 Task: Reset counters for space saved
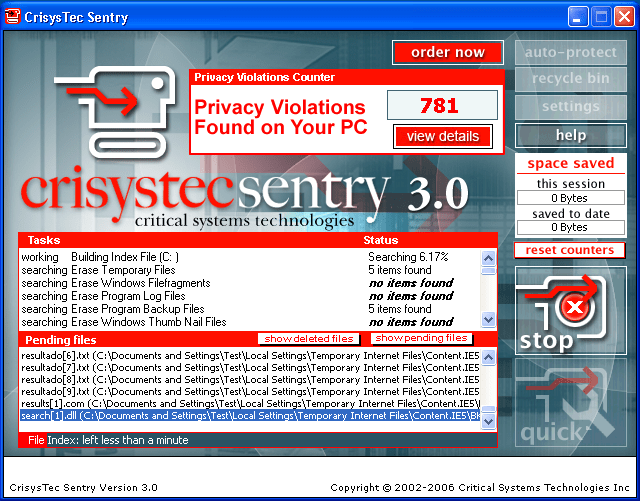[570, 250]
